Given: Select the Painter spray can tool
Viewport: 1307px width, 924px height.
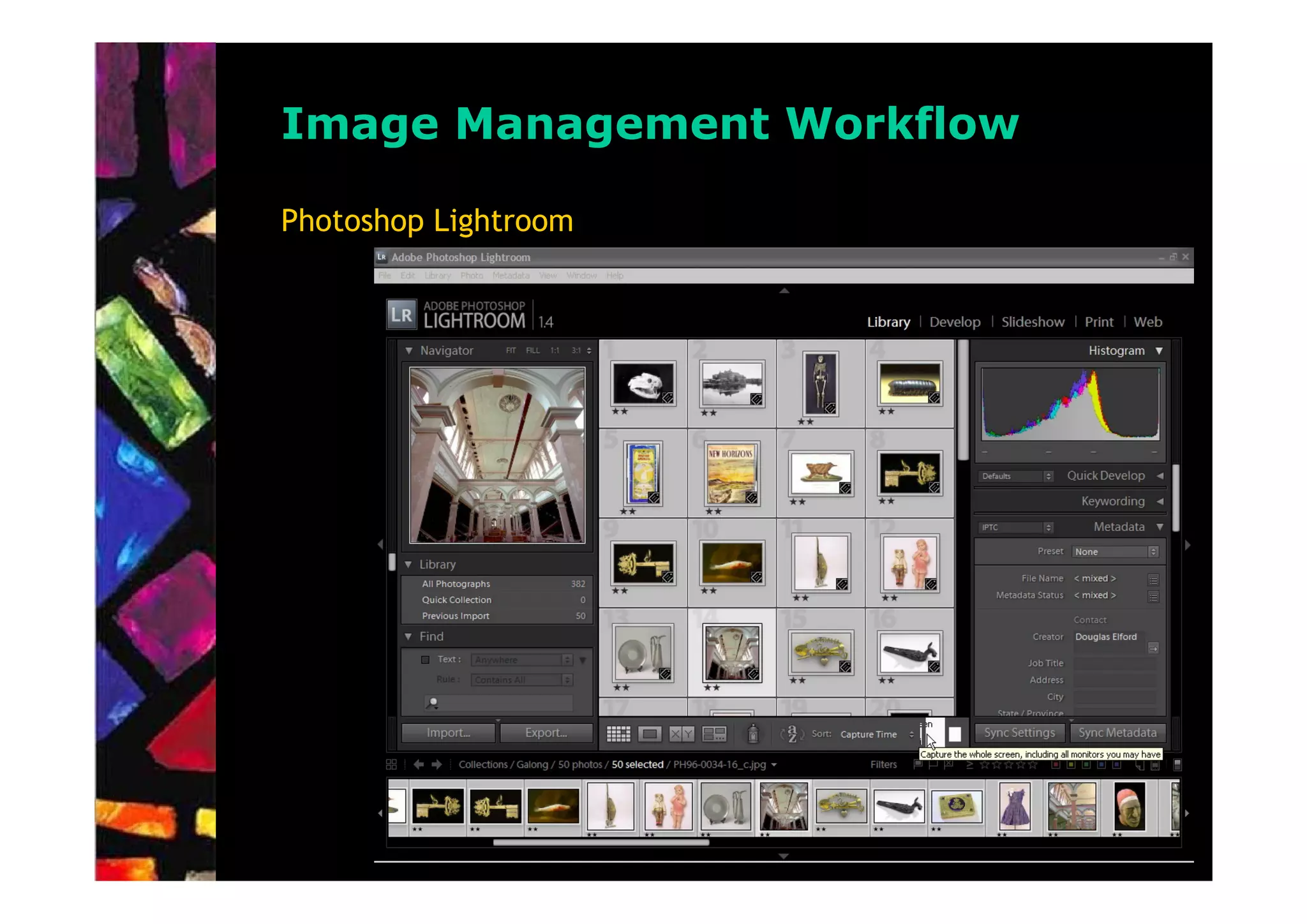Looking at the screenshot, I should tap(753, 733).
